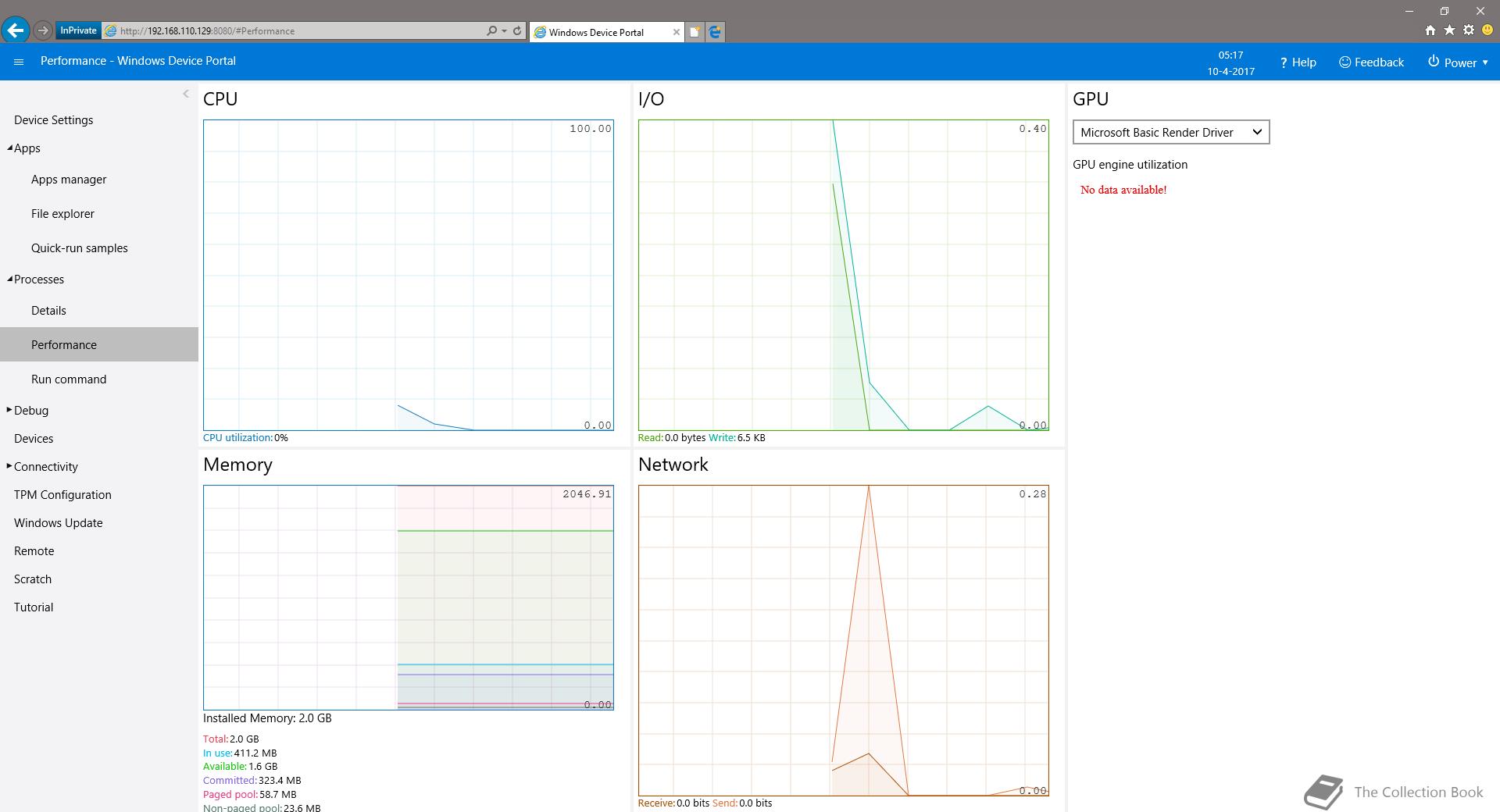Viewport: 1500px width, 812px height.
Task: Close the Windows Device Portal tab
Action: coord(676,32)
